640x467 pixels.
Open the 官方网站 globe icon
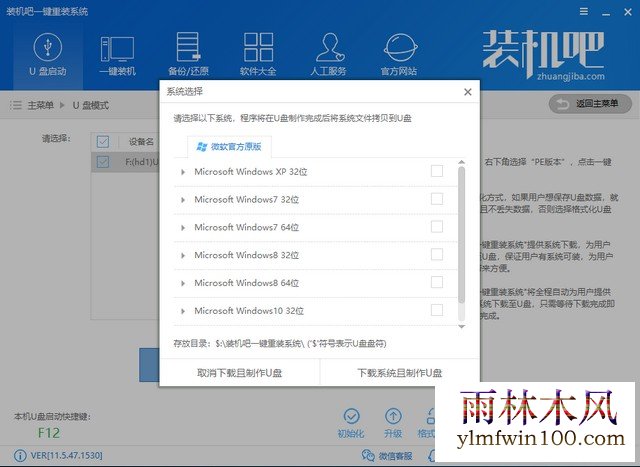pyautogui.click(x=400, y=48)
